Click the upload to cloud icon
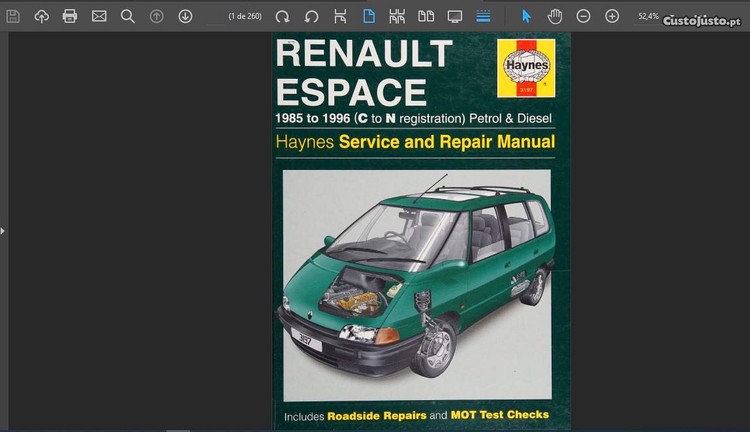Viewport: 750px width, 432px height. [41, 16]
